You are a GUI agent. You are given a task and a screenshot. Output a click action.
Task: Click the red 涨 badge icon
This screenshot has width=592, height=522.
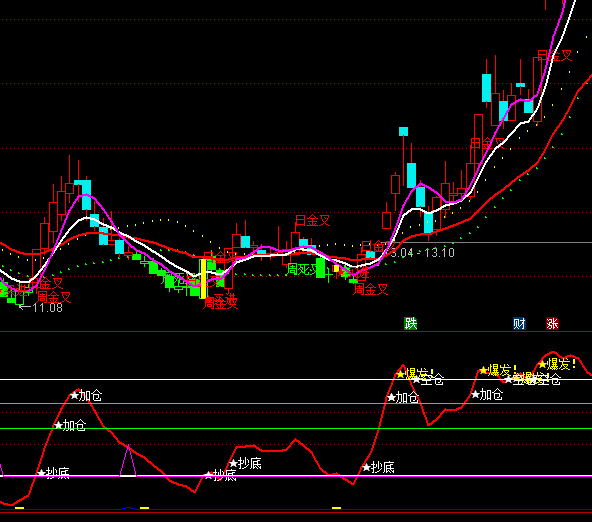point(552,323)
